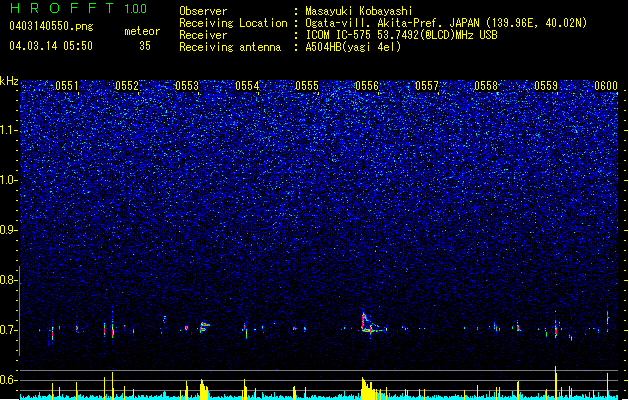Click the Receiver label

(203, 35)
